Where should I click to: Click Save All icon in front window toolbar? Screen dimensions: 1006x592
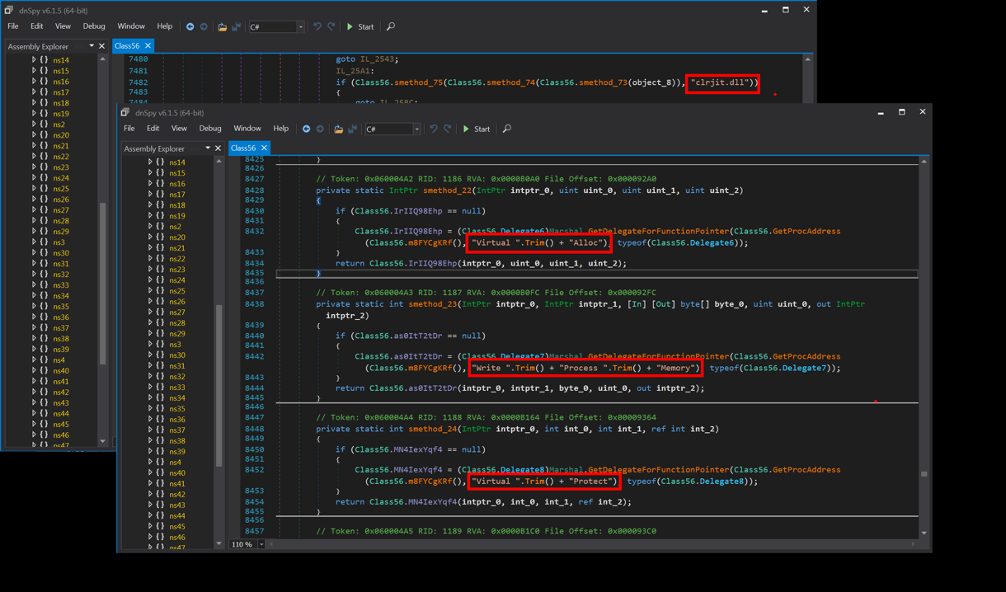(352, 129)
